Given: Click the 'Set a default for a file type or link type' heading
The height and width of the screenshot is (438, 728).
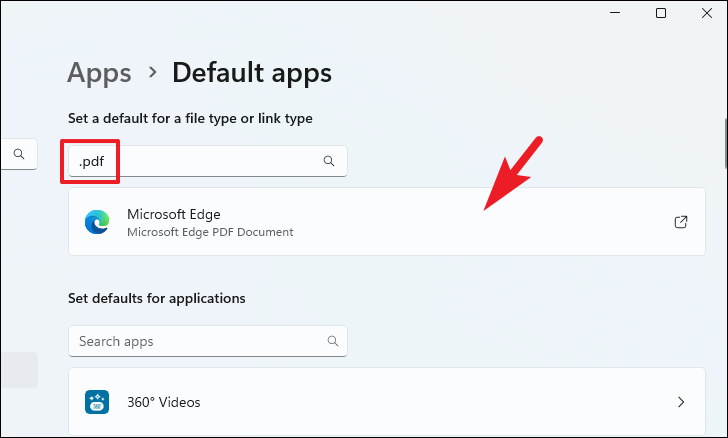Looking at the screenshot, I should click(x=190, y=118).
